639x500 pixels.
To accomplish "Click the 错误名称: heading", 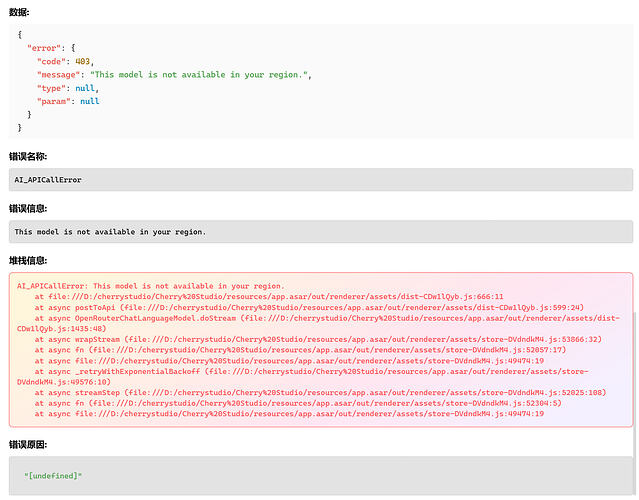I will (x=28, y=156).
